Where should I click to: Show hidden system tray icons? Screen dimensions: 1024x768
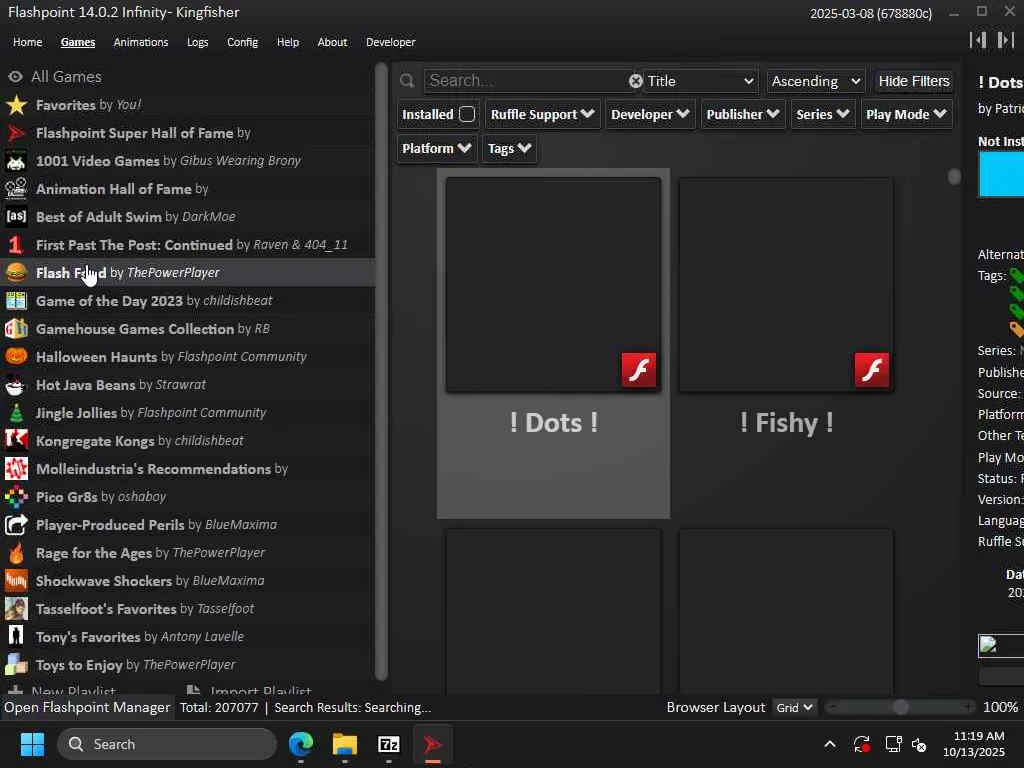(830, 744)
